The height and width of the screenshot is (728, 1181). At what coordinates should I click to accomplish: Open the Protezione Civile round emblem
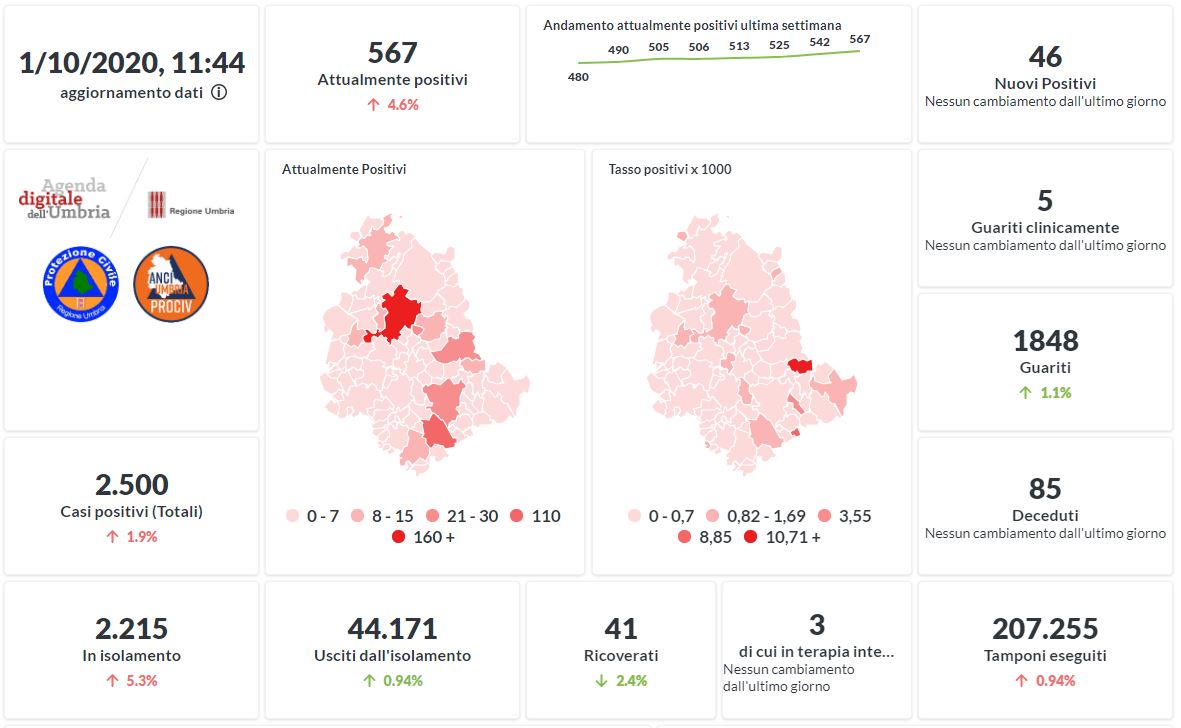(x=81, y=284)
